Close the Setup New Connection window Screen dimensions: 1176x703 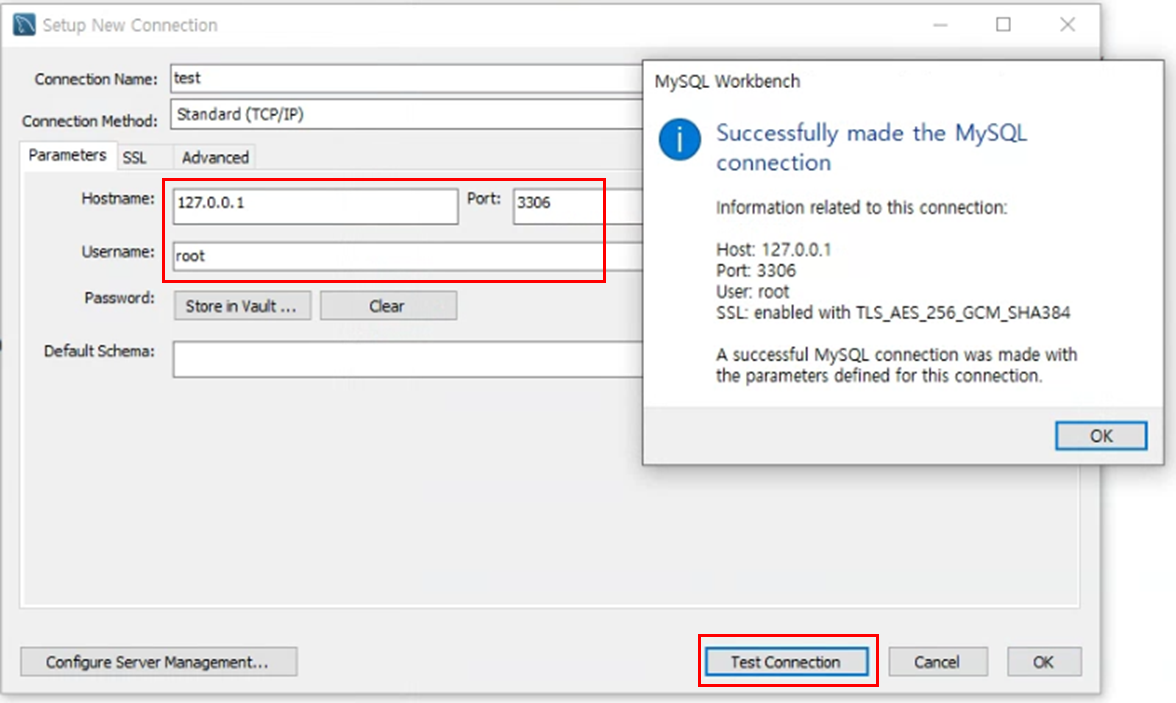pos(1067,25)
